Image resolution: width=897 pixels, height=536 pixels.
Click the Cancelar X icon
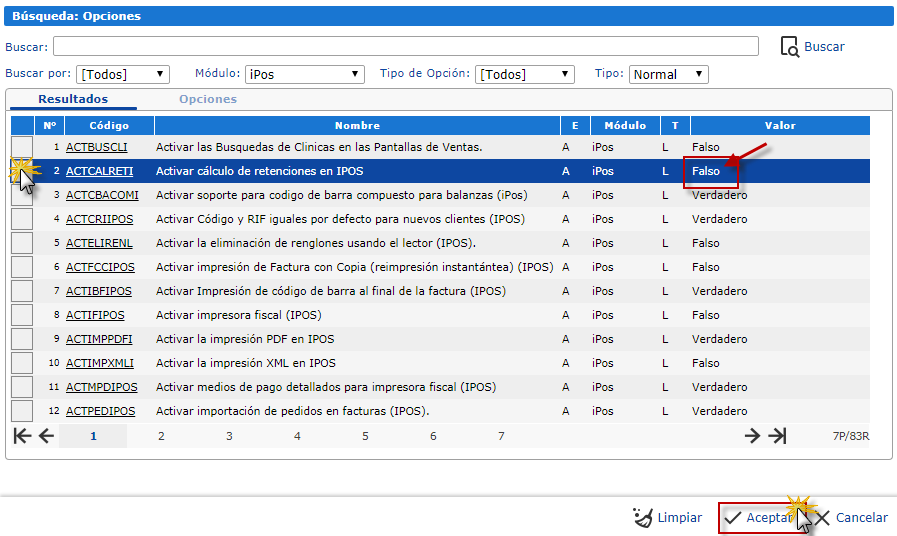coord(822,518)
